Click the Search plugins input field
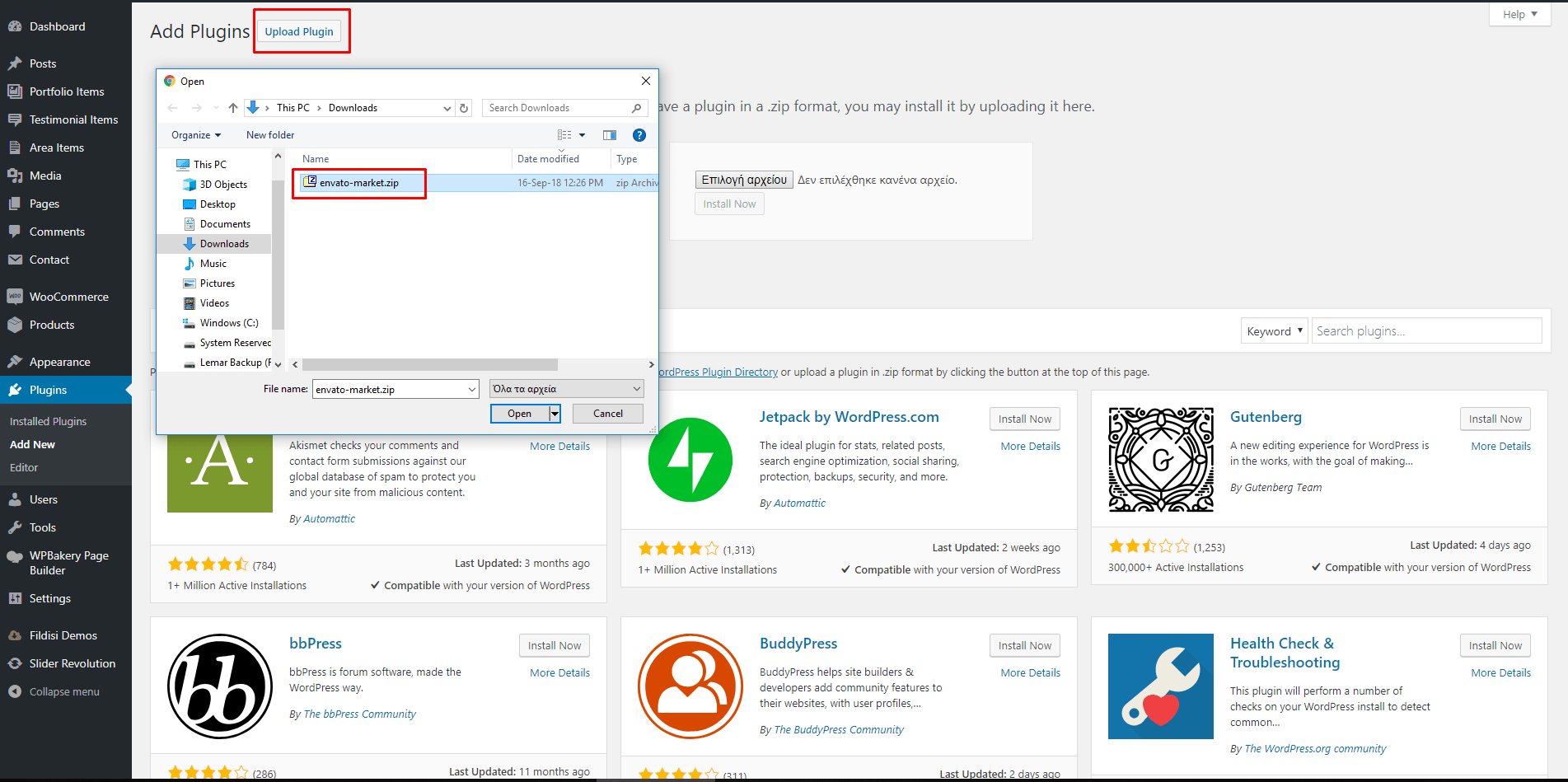This screenshot has width=1568, height=782. (x=1426, y=331)
